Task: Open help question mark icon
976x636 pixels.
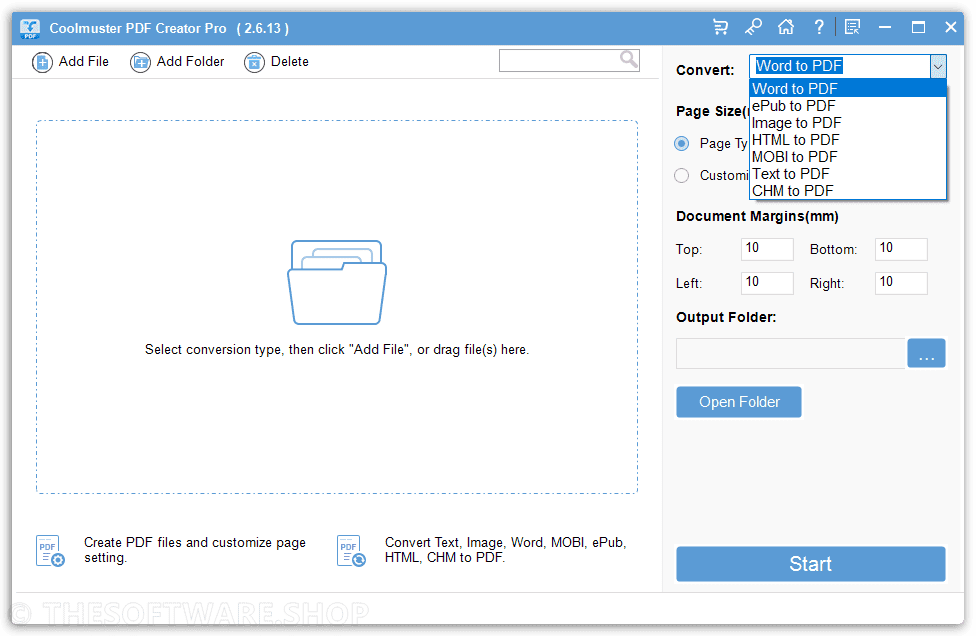Action: 819,27
